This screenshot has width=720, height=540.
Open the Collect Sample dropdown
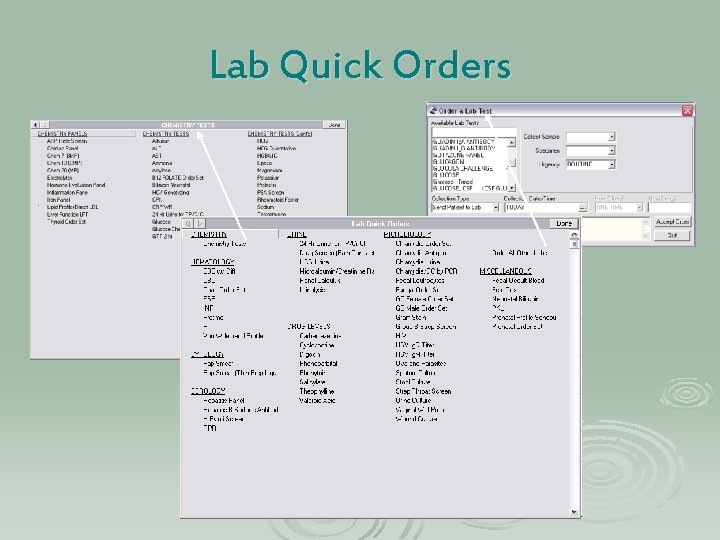click(612, 137)
